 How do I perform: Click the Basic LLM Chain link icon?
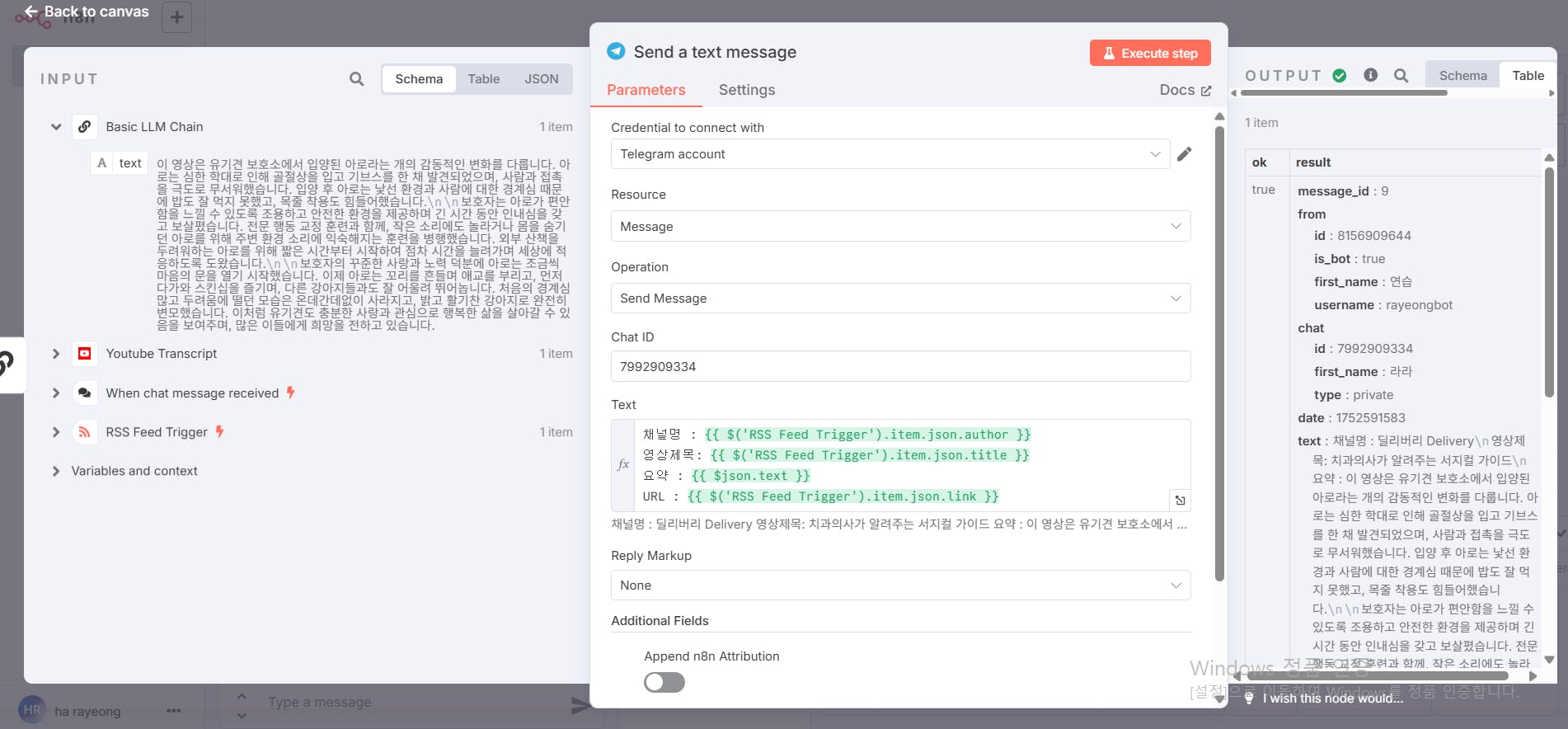[84, 127]
